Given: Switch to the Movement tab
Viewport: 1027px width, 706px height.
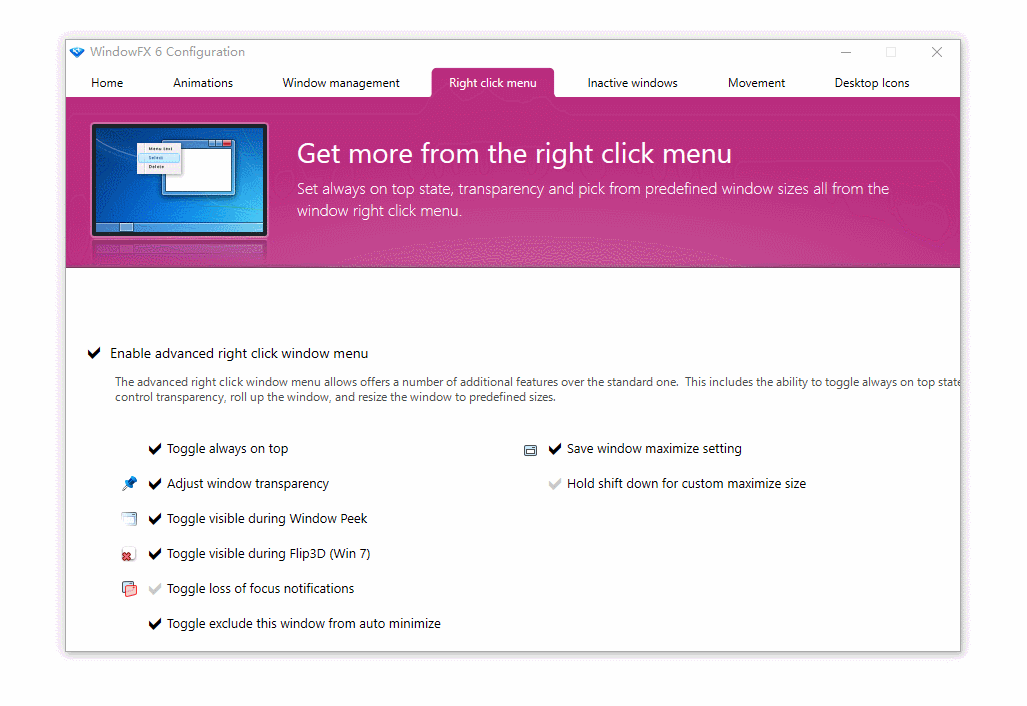Looking at the screenshot, I should click(x=756, y=83).
